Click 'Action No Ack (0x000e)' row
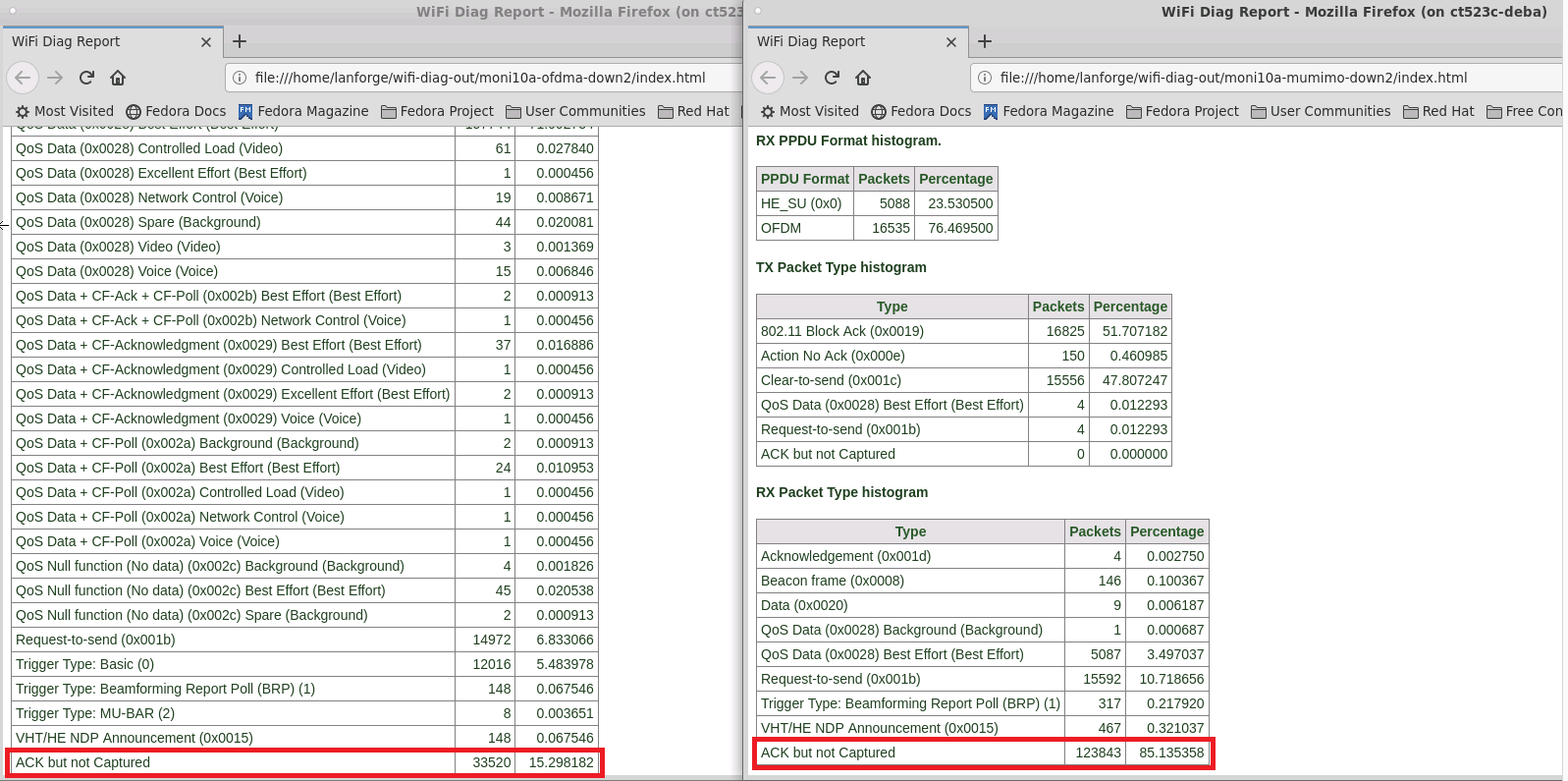The image size is (1568, 781). (963, 356)
